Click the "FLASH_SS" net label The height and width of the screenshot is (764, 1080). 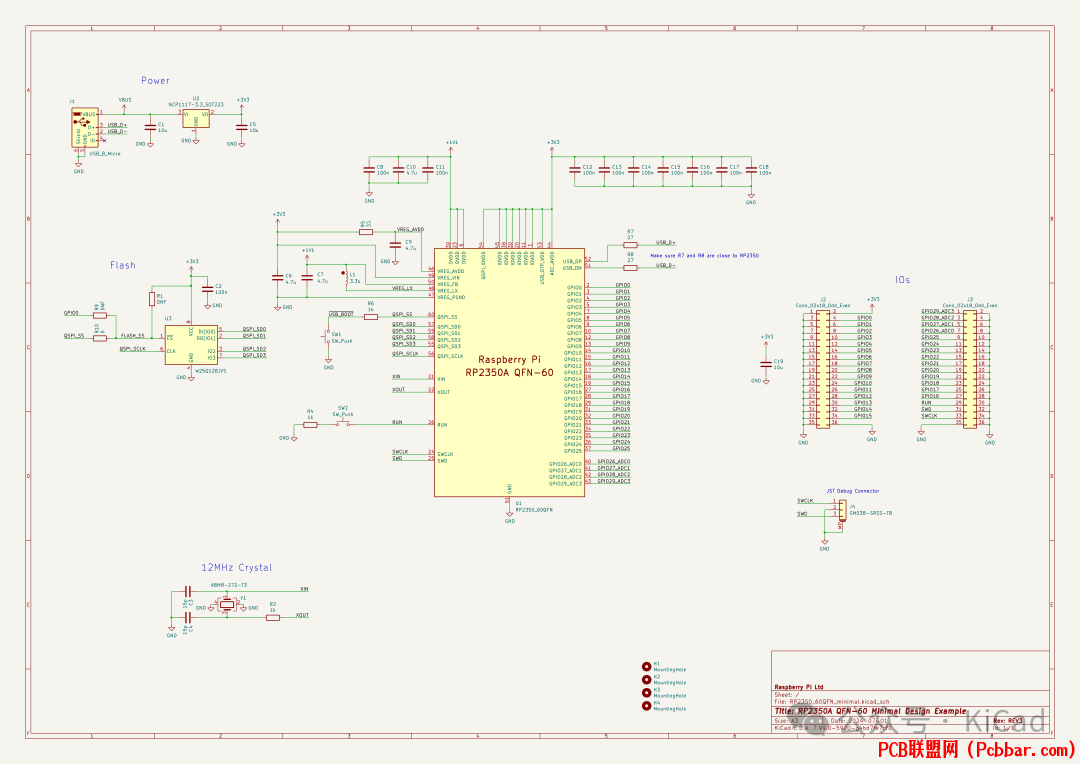click(132, 335)
